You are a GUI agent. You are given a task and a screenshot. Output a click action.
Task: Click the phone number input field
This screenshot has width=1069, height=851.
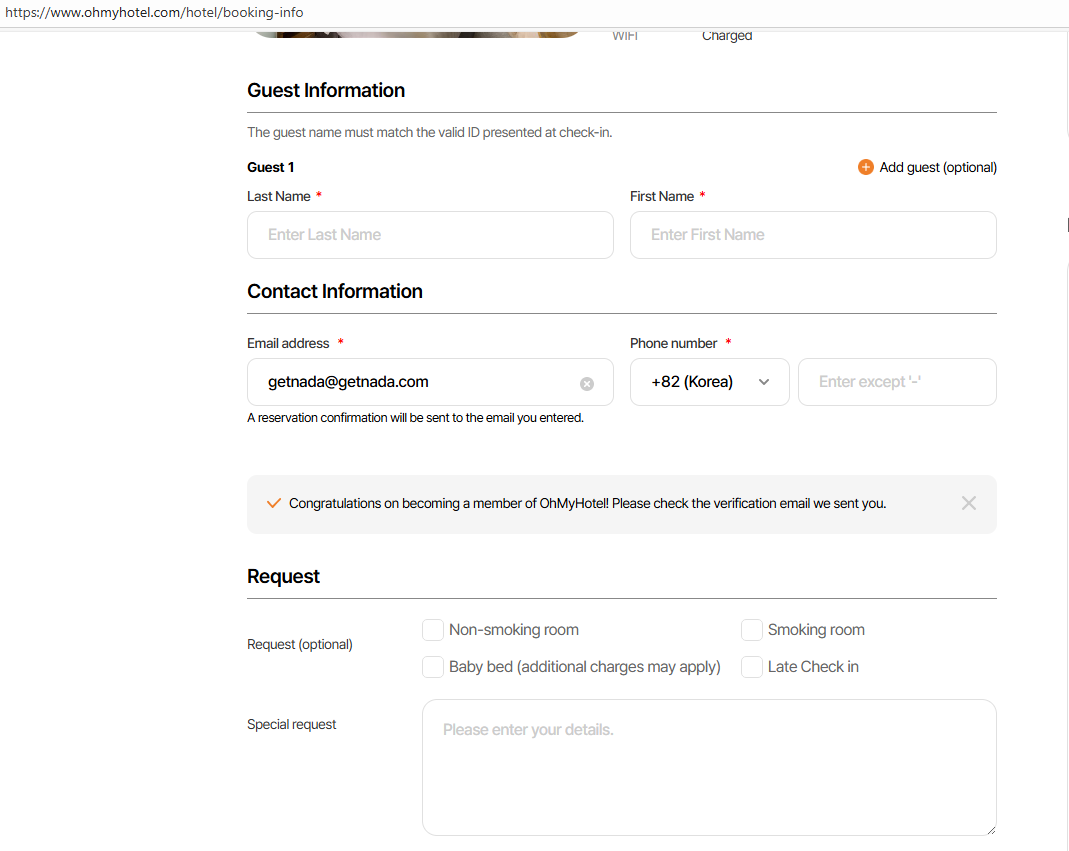pos(896,382)
